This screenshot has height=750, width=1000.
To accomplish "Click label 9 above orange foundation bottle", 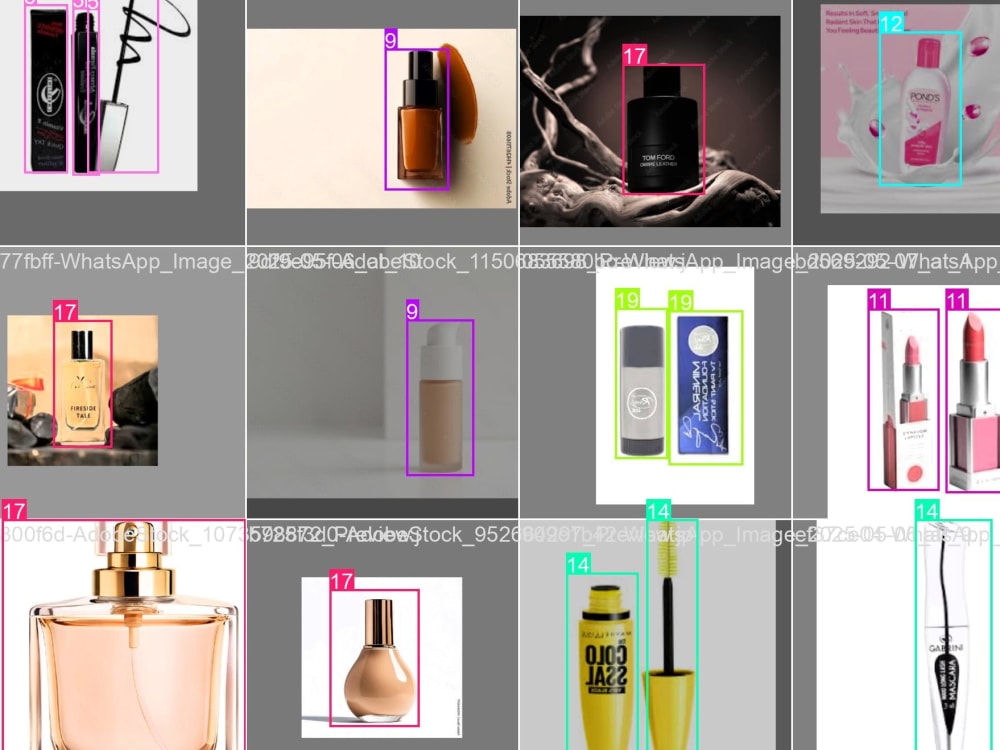I will point(391,40).
